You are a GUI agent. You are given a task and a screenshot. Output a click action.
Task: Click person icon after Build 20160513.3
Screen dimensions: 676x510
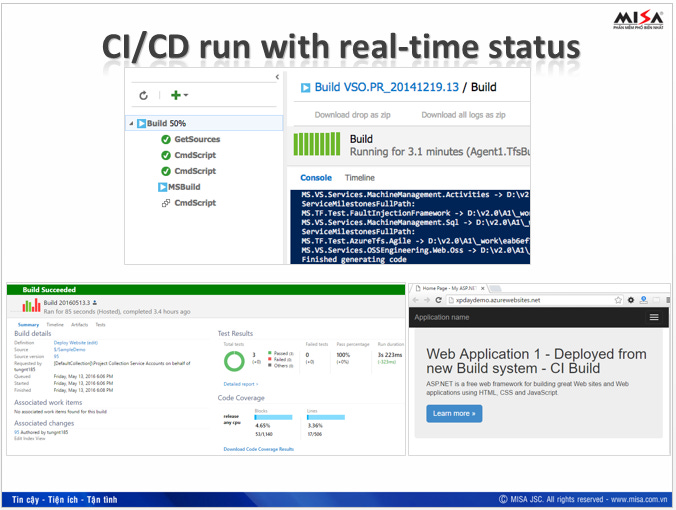(x=95, y=303)
